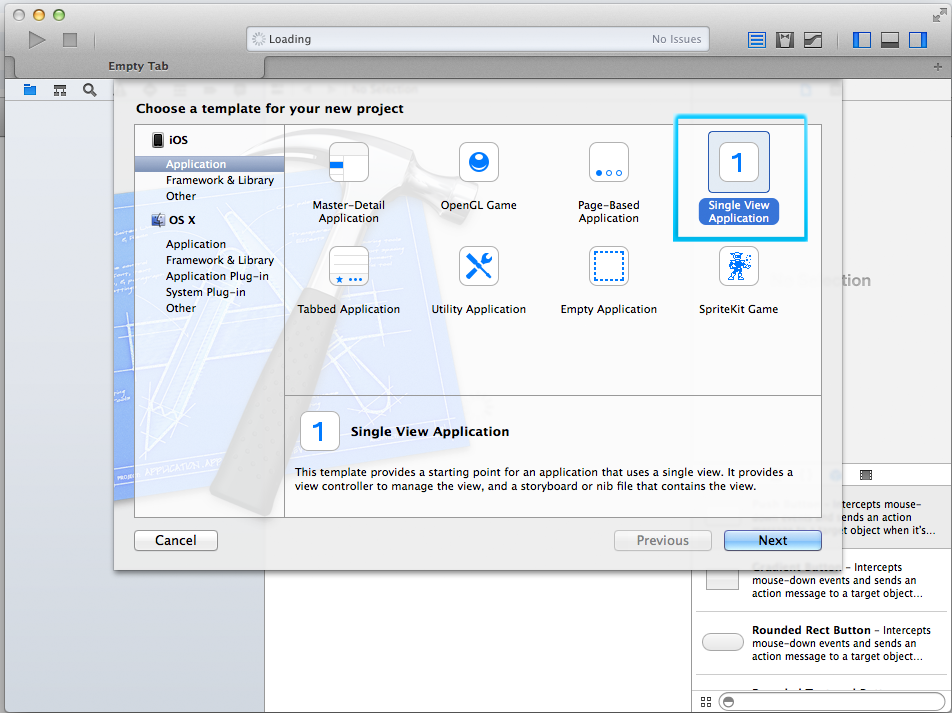Pick the Page-Based Application template

point(608,183)
